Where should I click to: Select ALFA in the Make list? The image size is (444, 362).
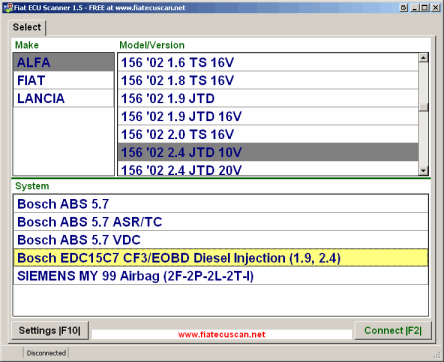(x=63, y=62)
